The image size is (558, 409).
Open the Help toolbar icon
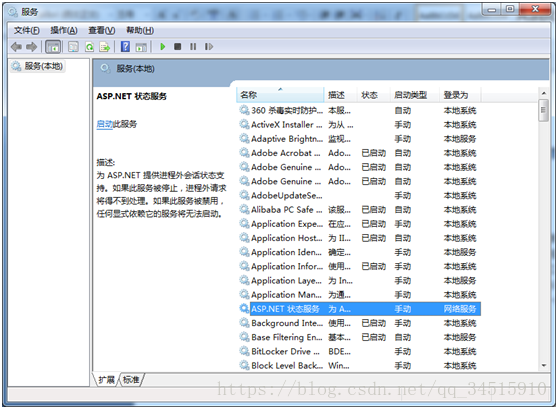[x=125, y=47]
